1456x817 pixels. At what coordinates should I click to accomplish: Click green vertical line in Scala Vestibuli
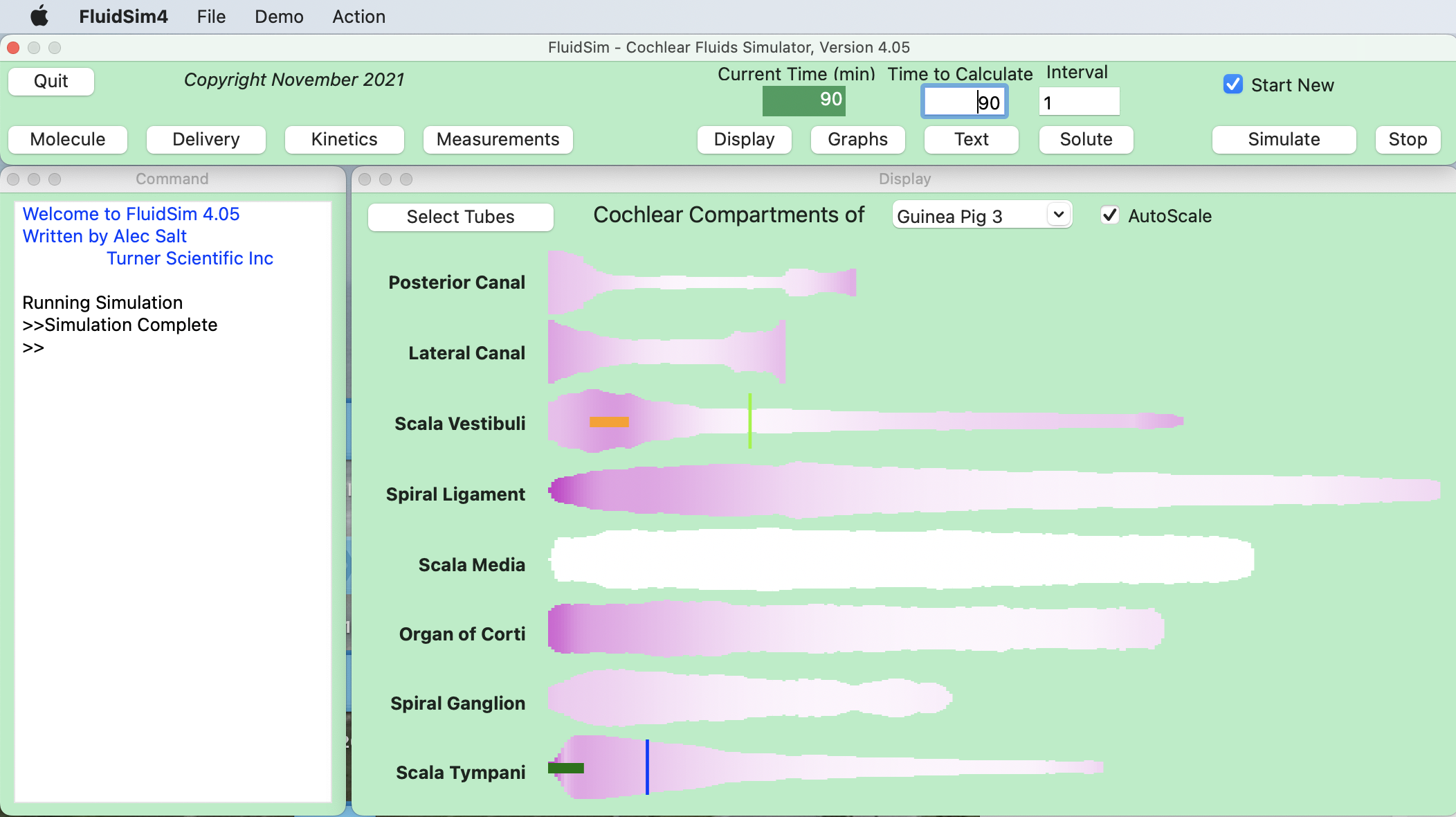pyautogui.click(x=750, y=420)
